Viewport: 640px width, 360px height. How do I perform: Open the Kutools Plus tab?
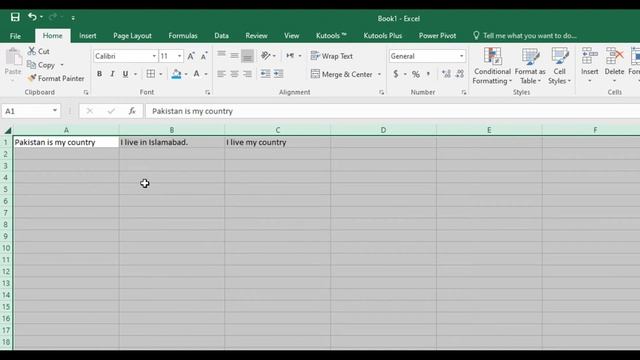pyautogui.click(x=383, y=36)
